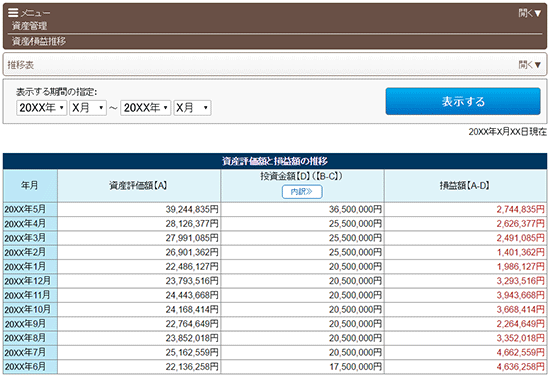Image resolution: width=550 pixels, height=377 pixels.
Task: Click profit value 4,662,559円
Action: pyautogui.click(x=521, y=352)
